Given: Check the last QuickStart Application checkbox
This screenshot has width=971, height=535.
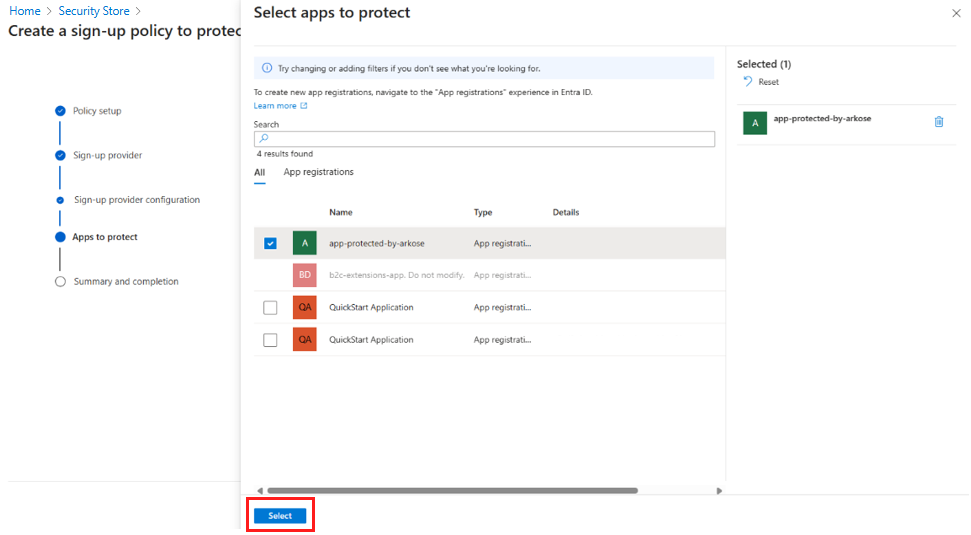Looking at the screenshot, I should tap(270, 340).
